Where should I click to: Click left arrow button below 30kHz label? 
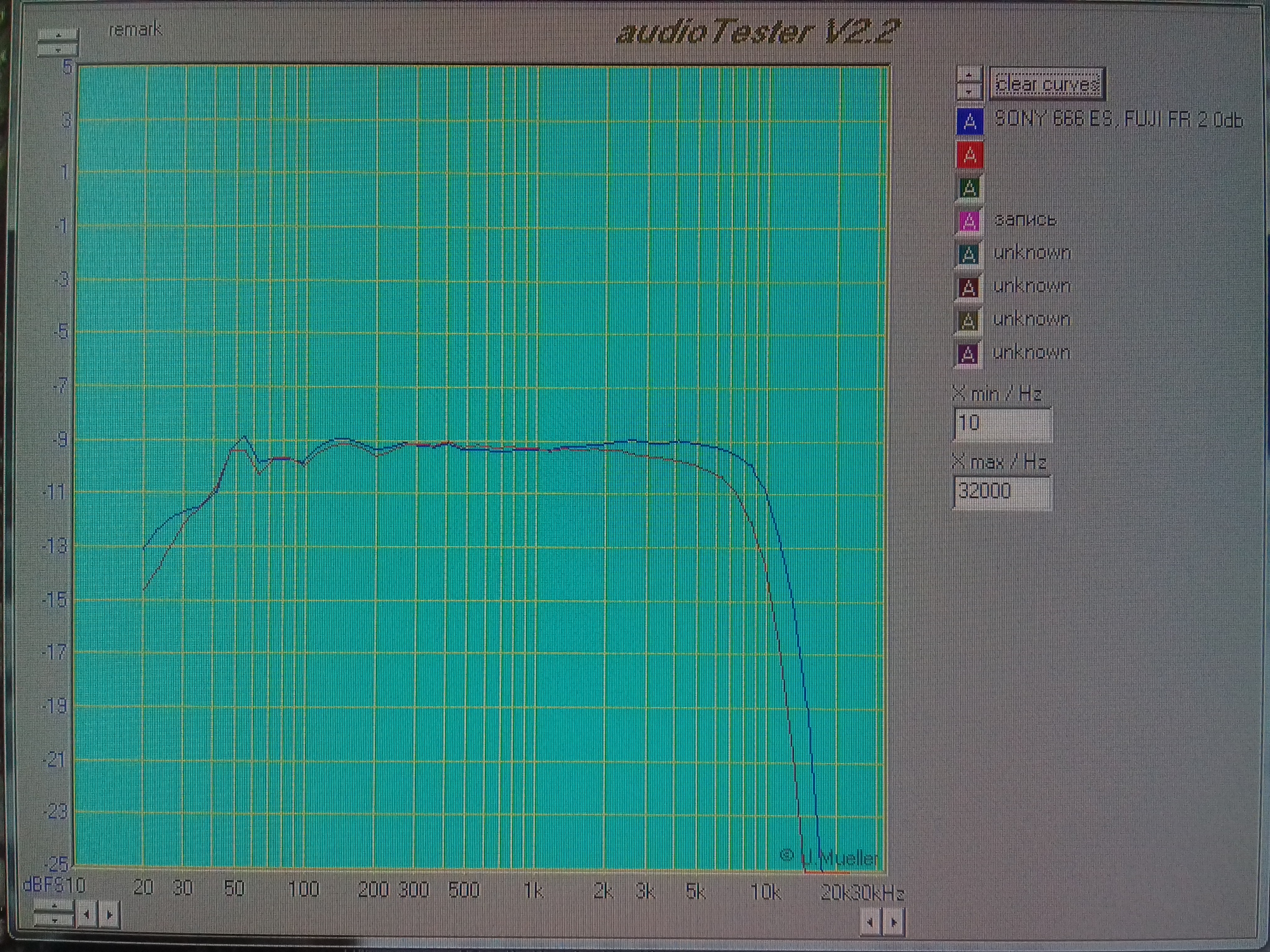(x=871, y=923)
